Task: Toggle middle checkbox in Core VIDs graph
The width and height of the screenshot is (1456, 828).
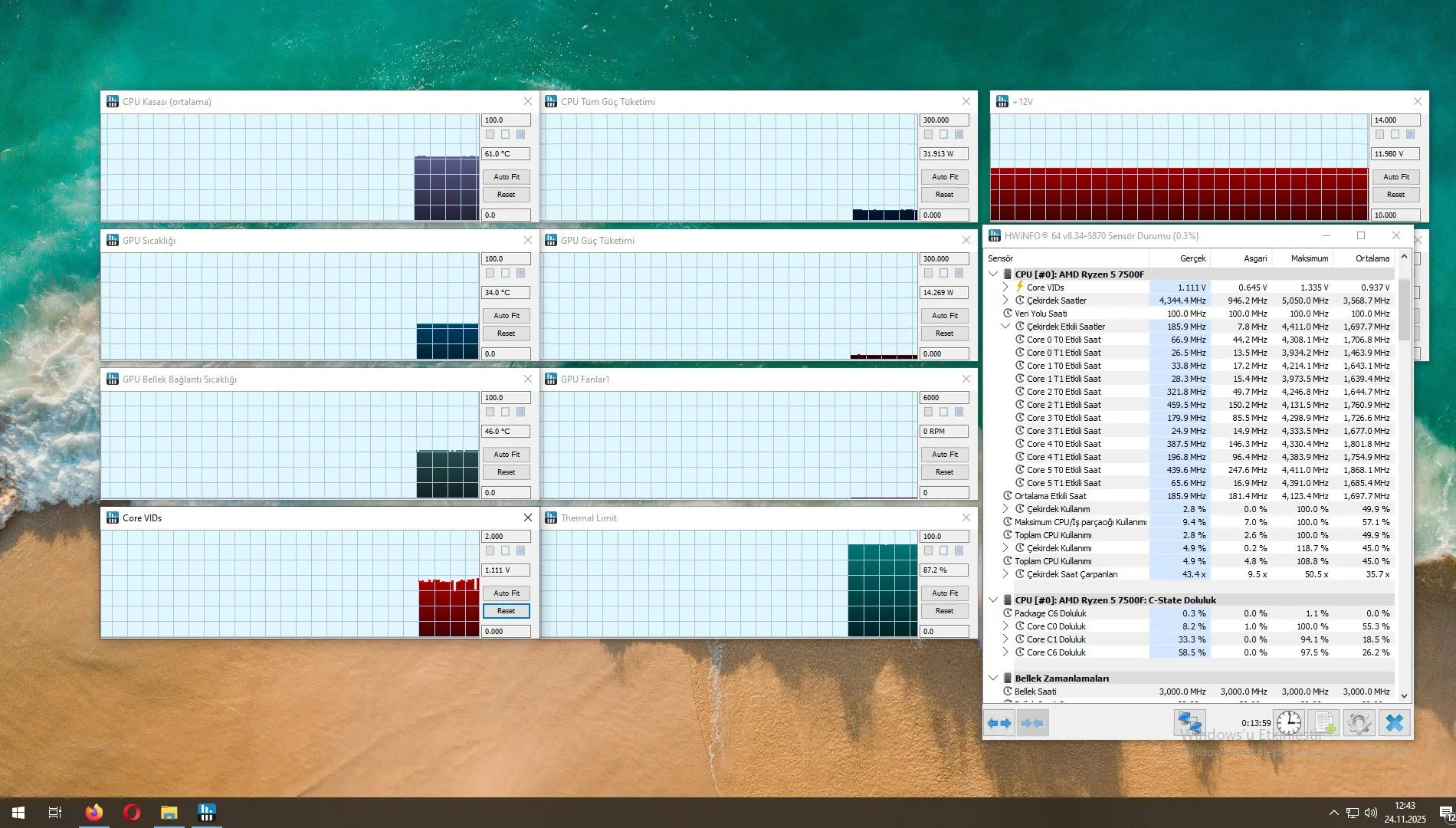Action: [505, 550]
